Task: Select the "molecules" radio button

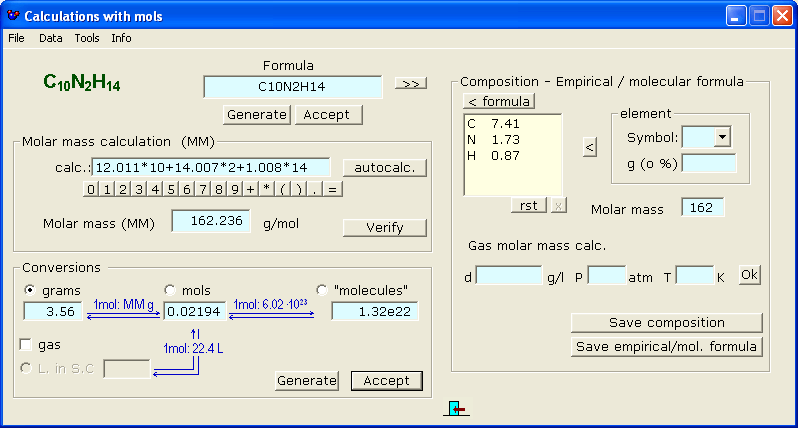Action: click(x=322, y=290)
